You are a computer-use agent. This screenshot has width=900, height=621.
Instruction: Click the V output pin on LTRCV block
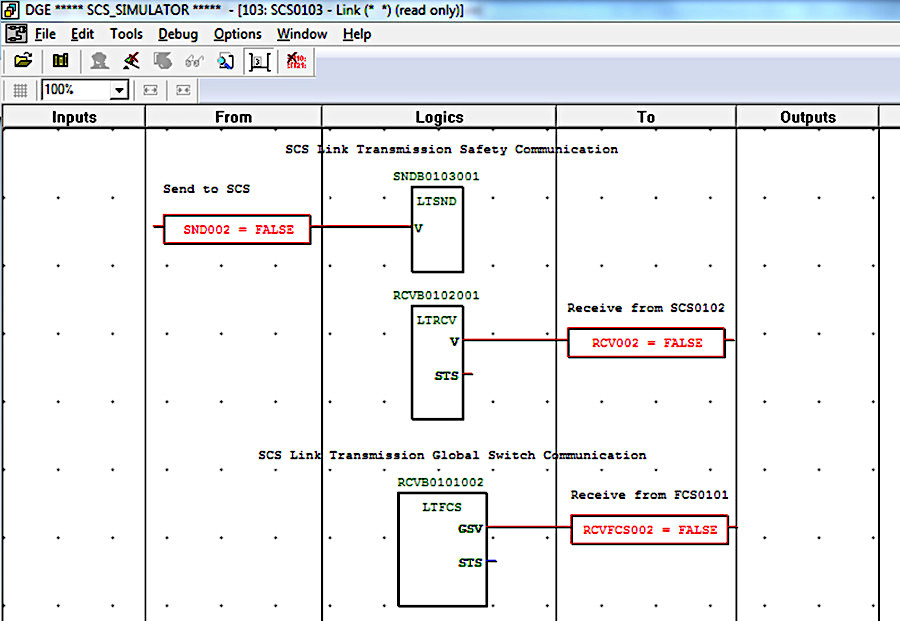454,341
